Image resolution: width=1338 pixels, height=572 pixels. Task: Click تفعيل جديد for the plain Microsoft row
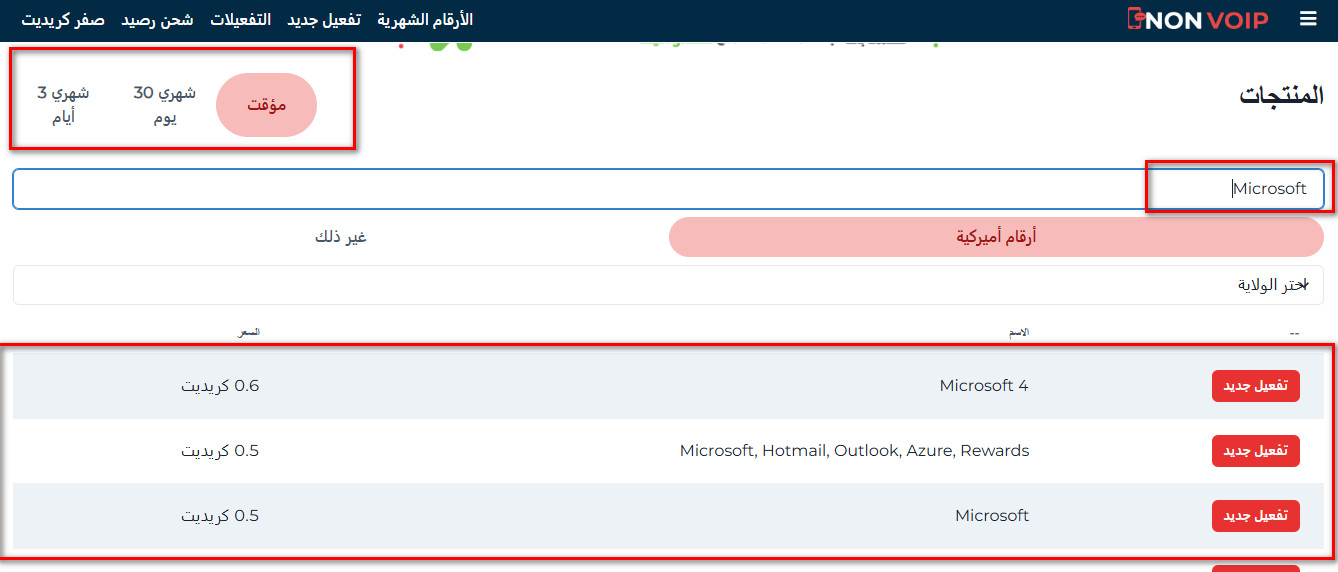click(x=1256, y=516)
